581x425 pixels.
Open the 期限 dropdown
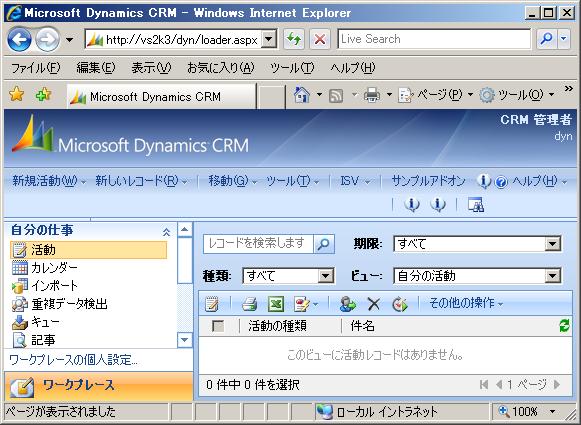(x=477, y=244)
